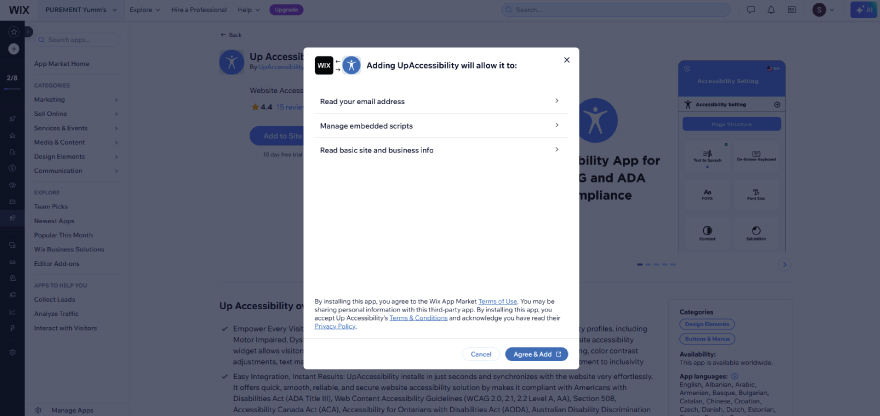Click the Wix logo
This screenshot has width=880, height=416.
[x=19, y=10]
